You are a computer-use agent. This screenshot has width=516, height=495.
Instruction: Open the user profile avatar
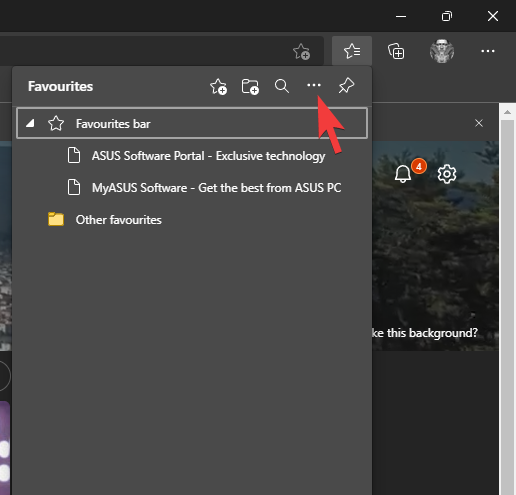coord(442,51)
